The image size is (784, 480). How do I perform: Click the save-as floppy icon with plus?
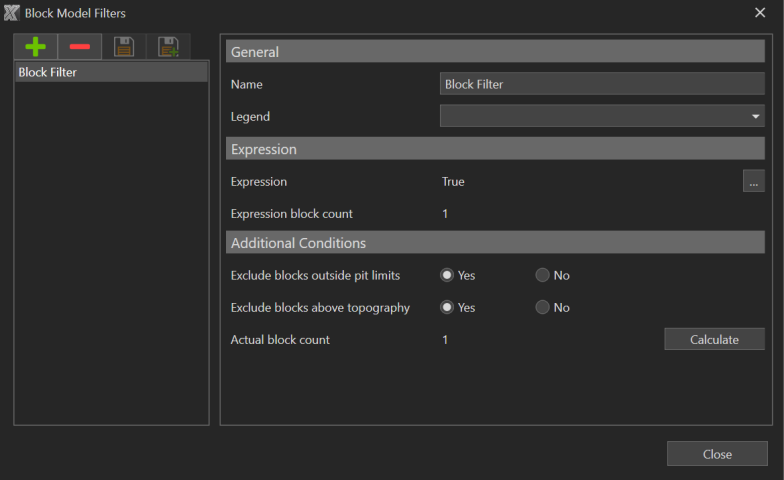[x=168, y=47]
